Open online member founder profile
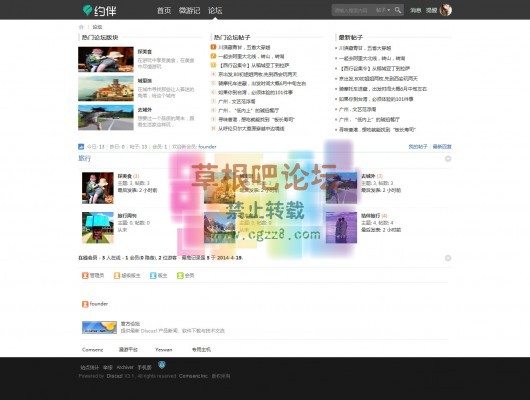 coord(99,304)
